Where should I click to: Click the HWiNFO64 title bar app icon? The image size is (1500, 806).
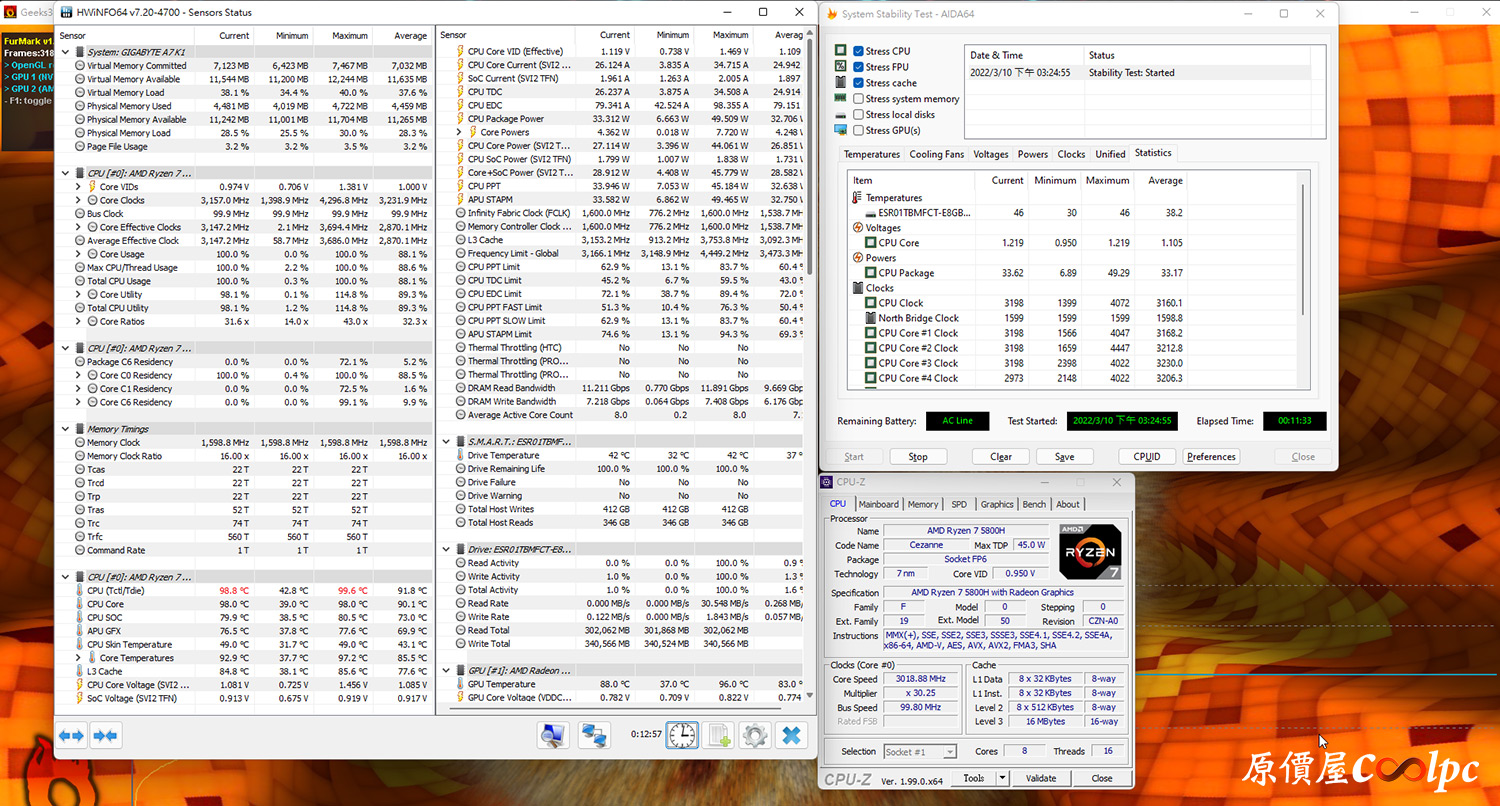click(67, 13)
